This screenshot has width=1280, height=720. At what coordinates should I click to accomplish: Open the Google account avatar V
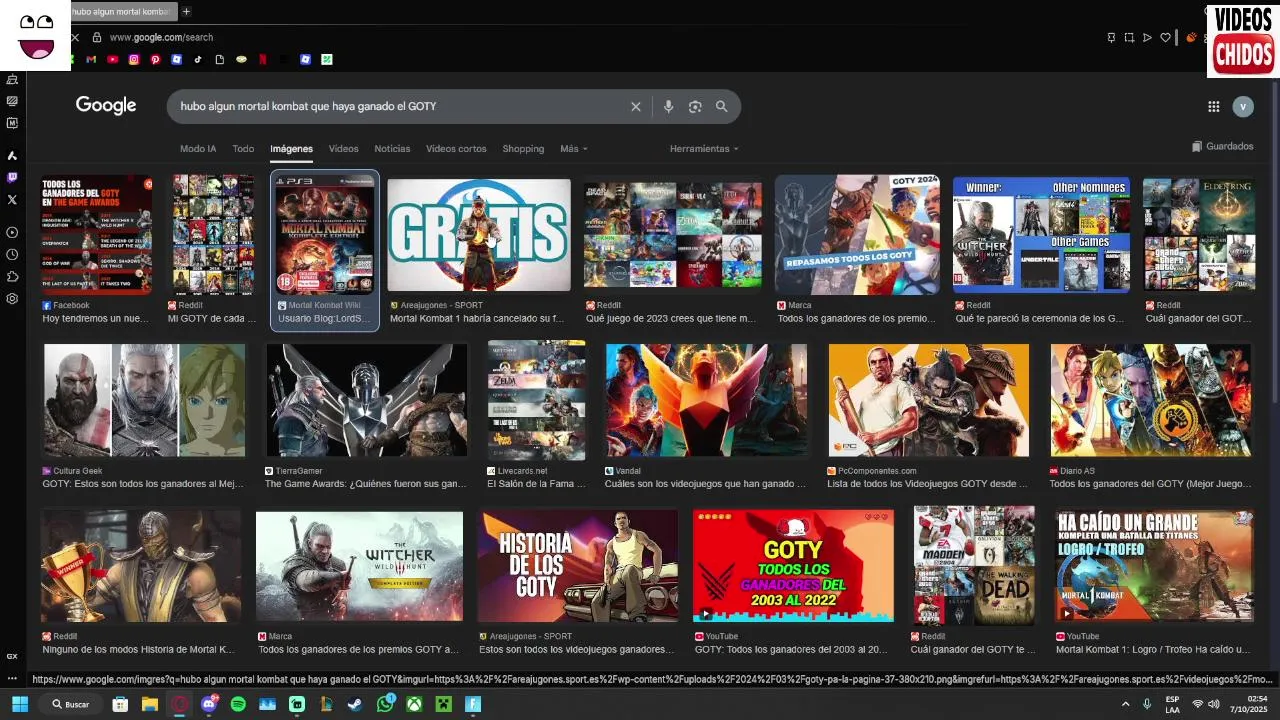click(x=1243, y=106)
